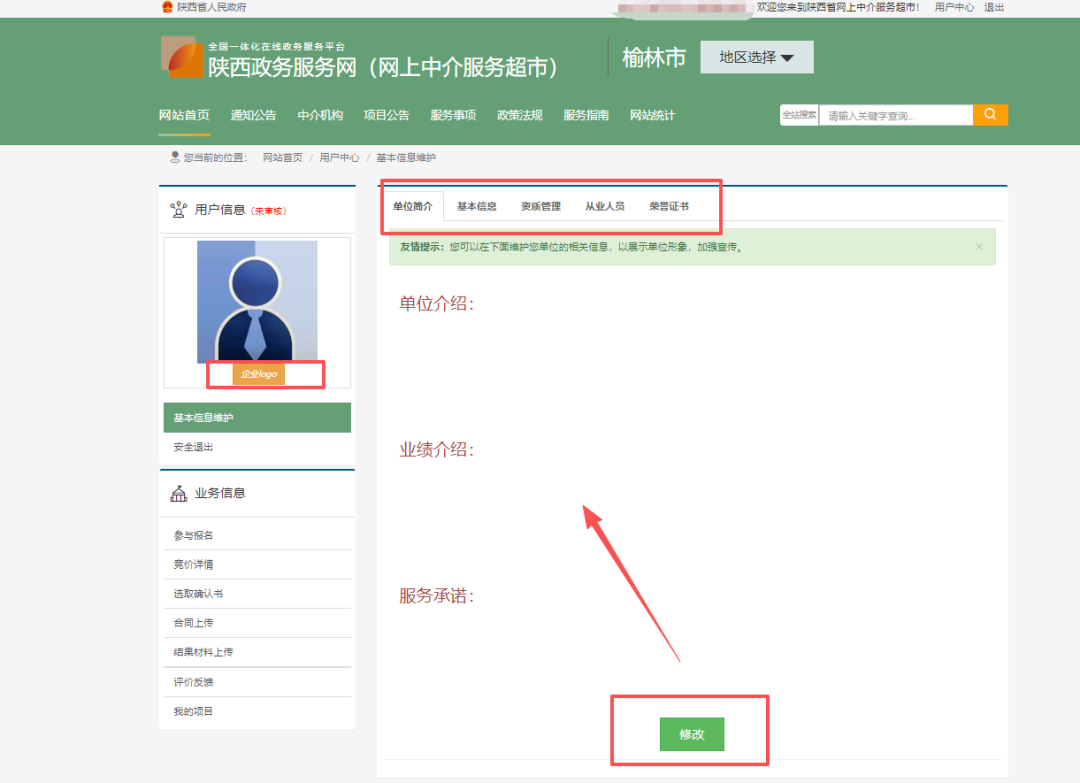Click the 企业logo upload button

[x=259, y=374]
